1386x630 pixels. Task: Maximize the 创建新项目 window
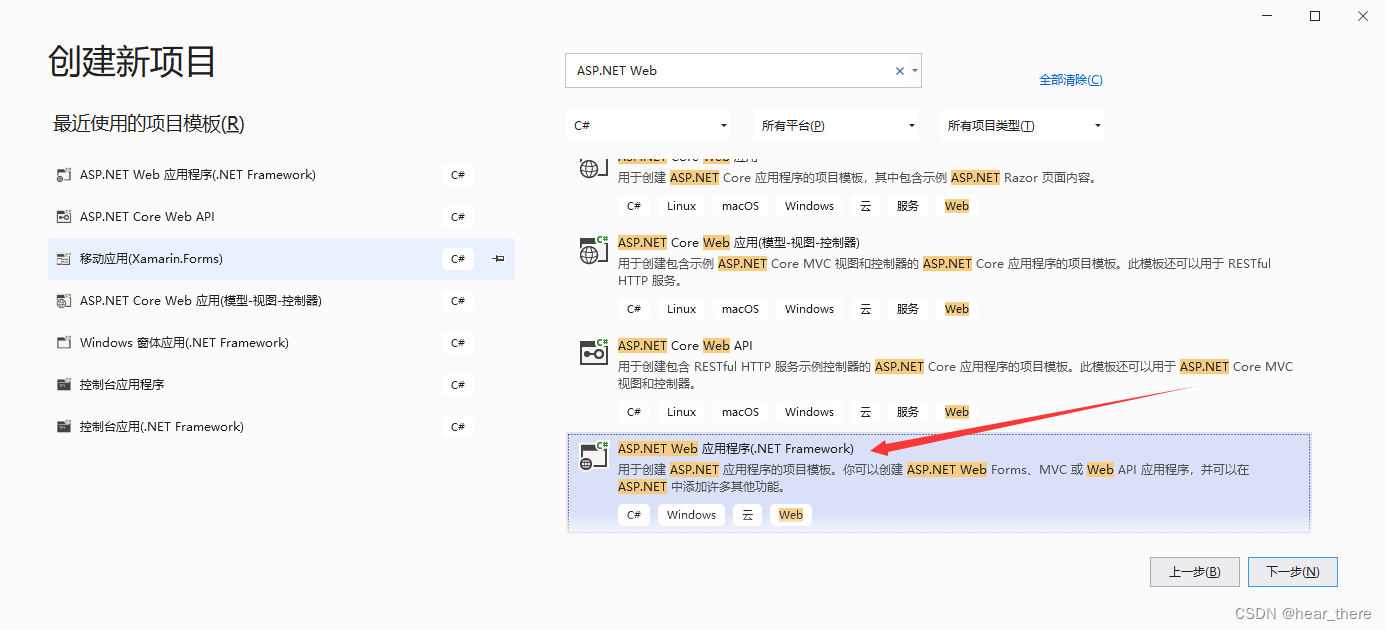pos(1315,16)
